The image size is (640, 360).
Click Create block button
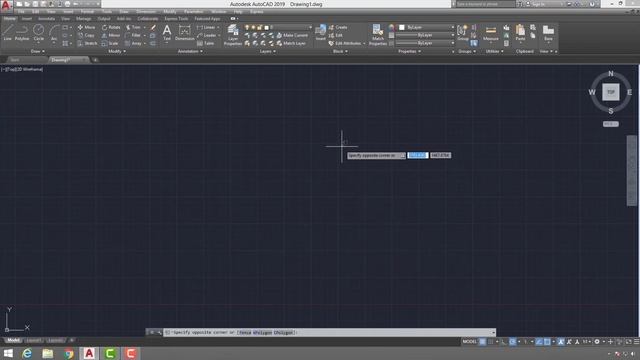[338, 27]
